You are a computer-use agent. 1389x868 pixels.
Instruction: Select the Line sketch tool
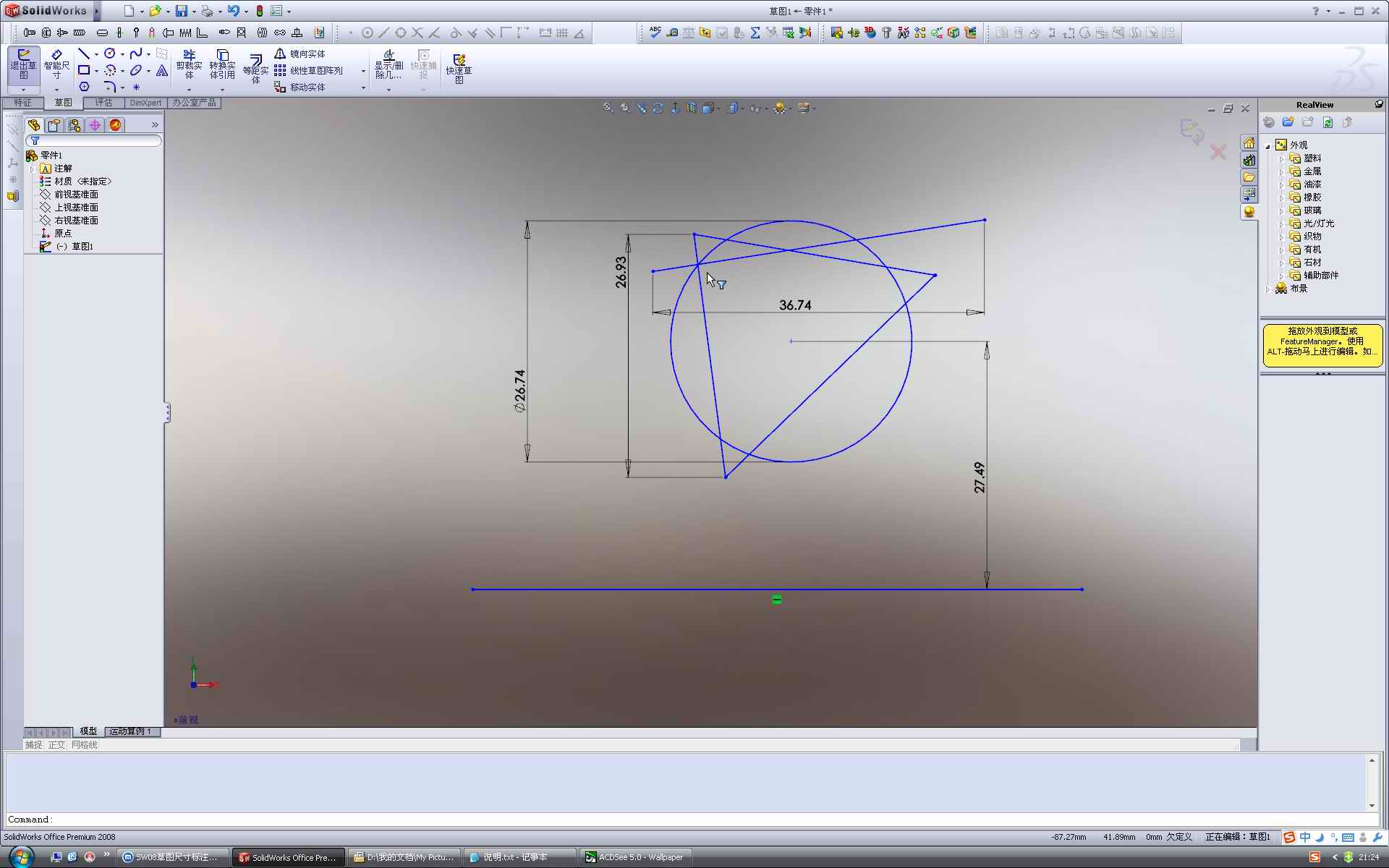pyautogui.click(x=84, y=54)
